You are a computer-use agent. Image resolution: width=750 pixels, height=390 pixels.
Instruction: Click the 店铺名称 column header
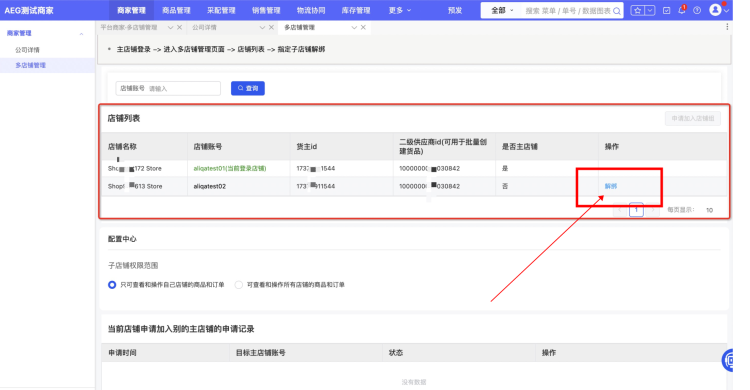[122, 146]
